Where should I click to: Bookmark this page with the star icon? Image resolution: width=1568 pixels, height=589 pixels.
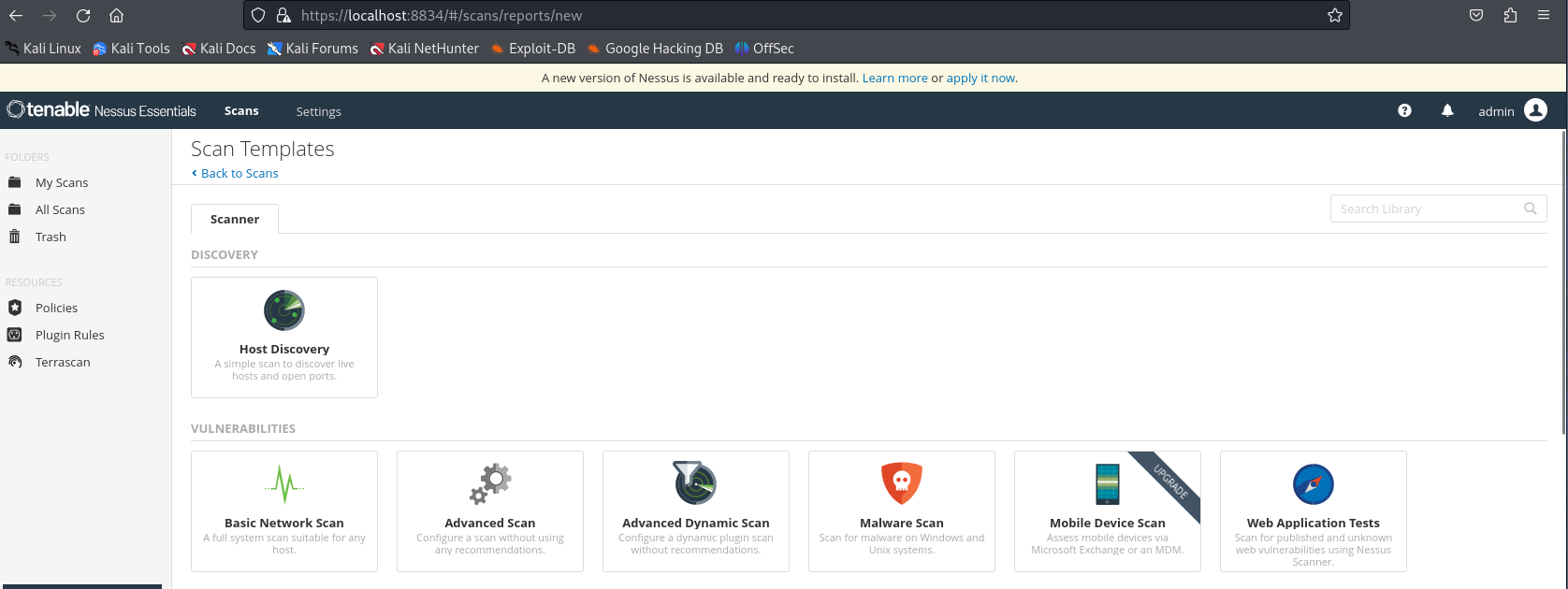[1335, 15]
